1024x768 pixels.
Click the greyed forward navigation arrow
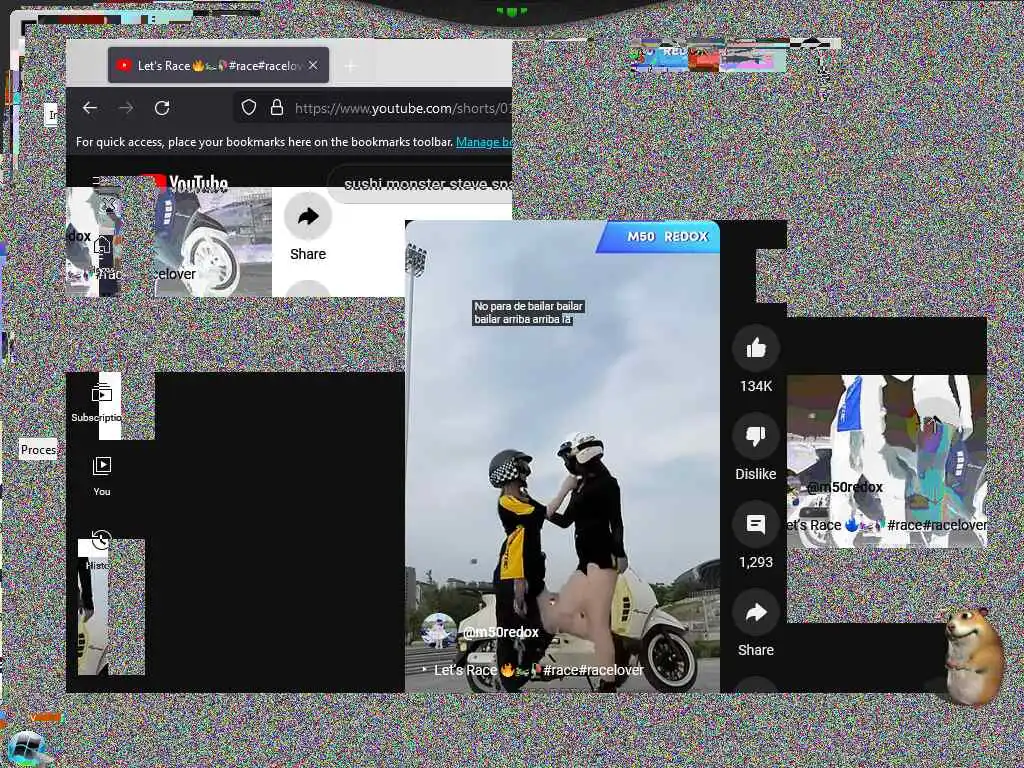coord(126,108)
